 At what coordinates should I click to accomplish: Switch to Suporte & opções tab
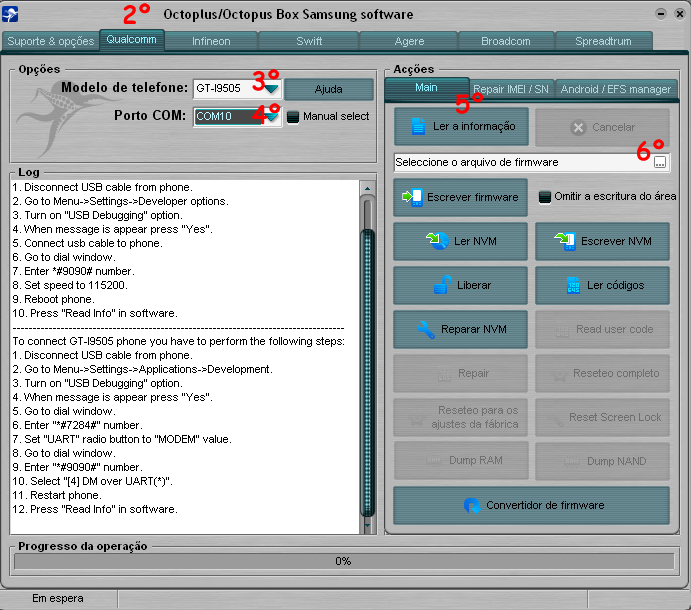click(x=51, y=41)
